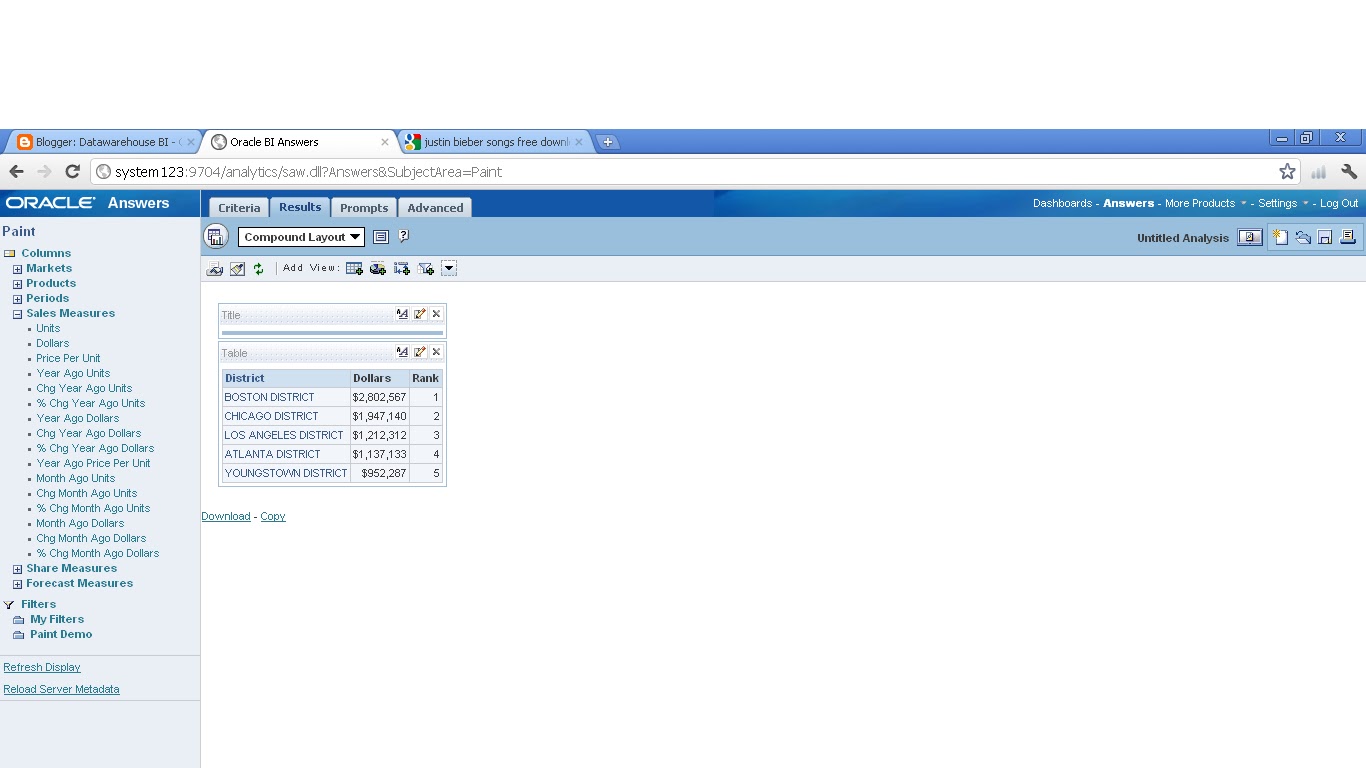Click the BOSTON DISTRICT cell
The image size is (1366, 768).
pos(286,397)
